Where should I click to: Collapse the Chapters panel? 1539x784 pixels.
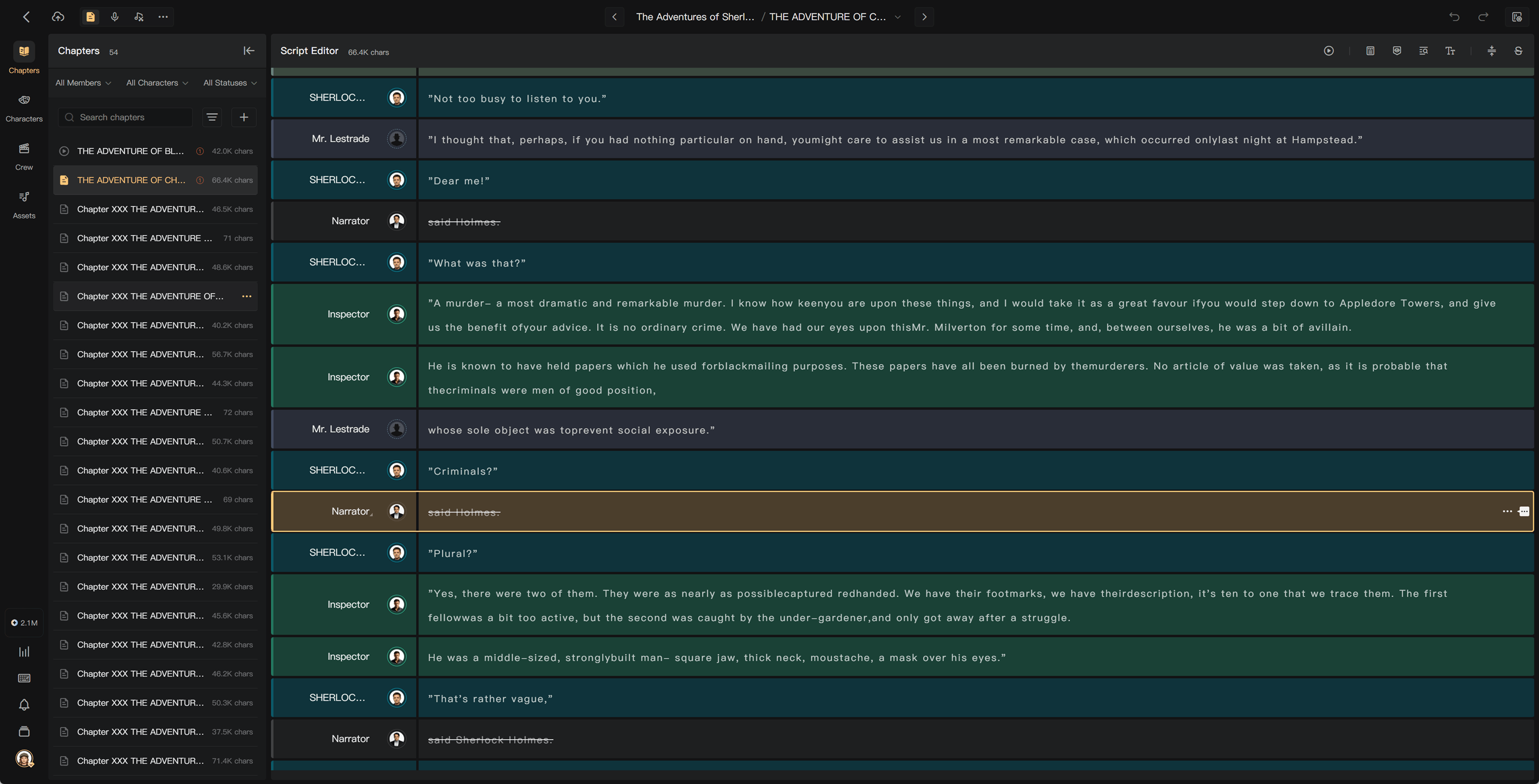pyautogui.click(x=248, y=51)
